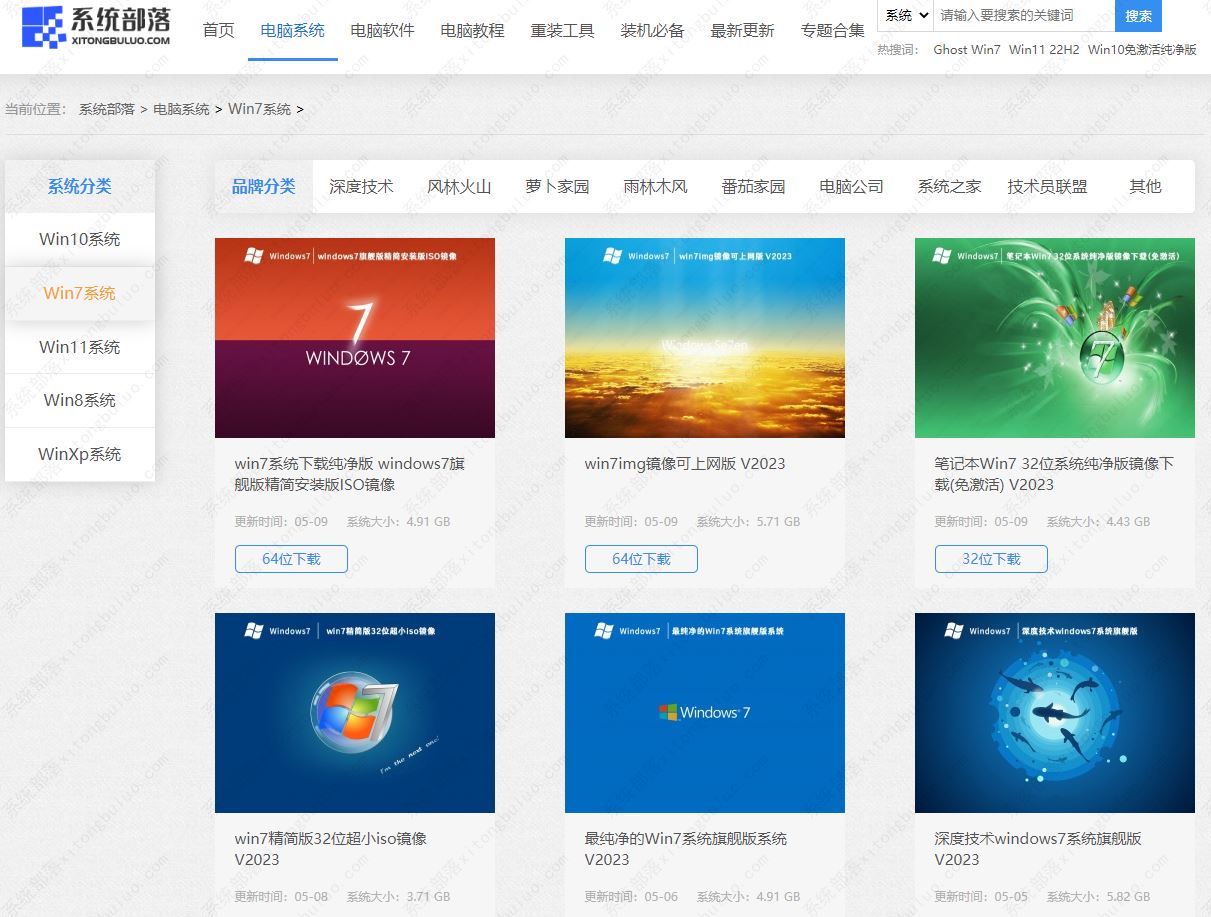Open the 最新更新 nav item
This screenshot has height=917, width=1211.
[x=742, y=30]
